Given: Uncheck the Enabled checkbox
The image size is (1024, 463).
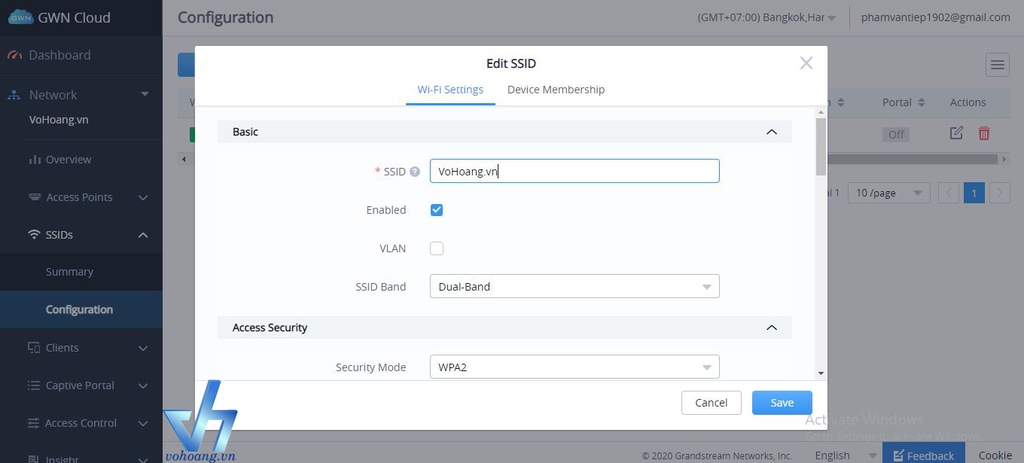Looking at the screenshot, I should click(437, 210).
